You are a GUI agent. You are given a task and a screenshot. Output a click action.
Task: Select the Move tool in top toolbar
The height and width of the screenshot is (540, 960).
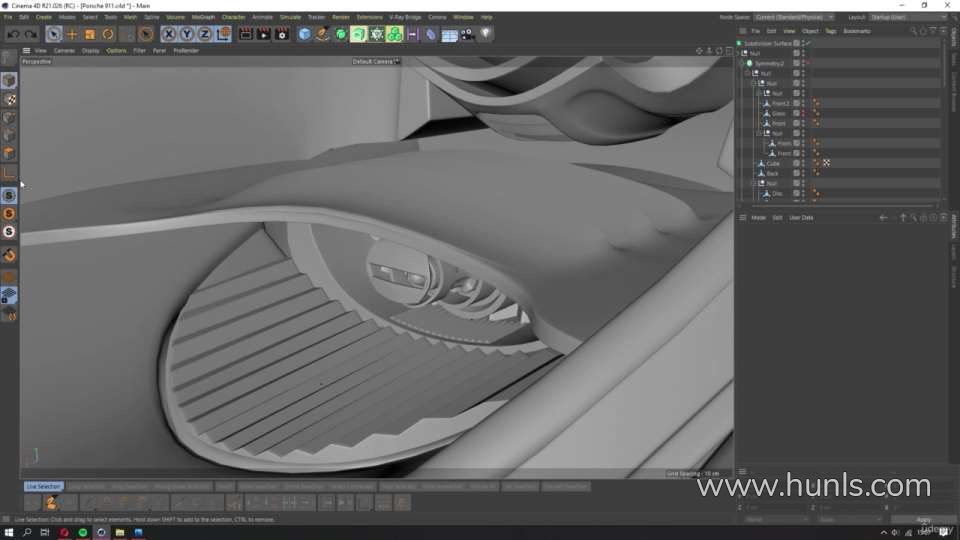pos(72,34)
